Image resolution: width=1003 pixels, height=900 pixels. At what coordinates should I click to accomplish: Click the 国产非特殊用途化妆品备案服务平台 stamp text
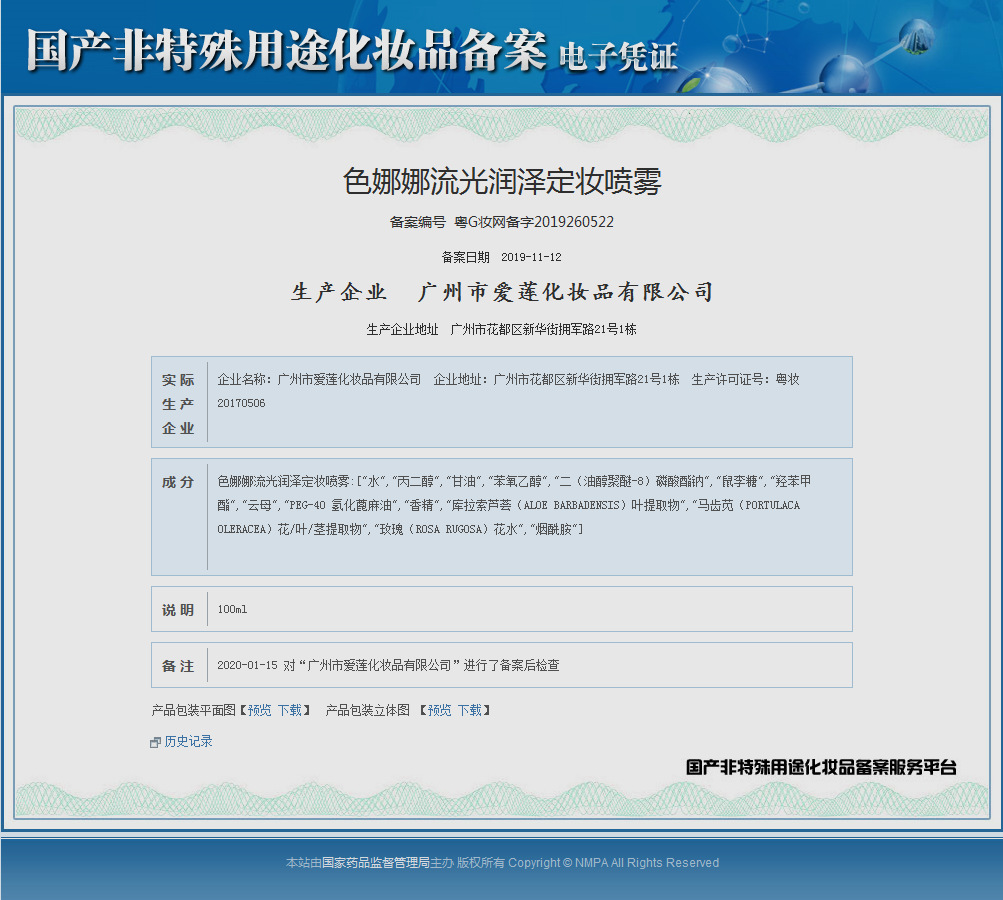click(821, 767)
